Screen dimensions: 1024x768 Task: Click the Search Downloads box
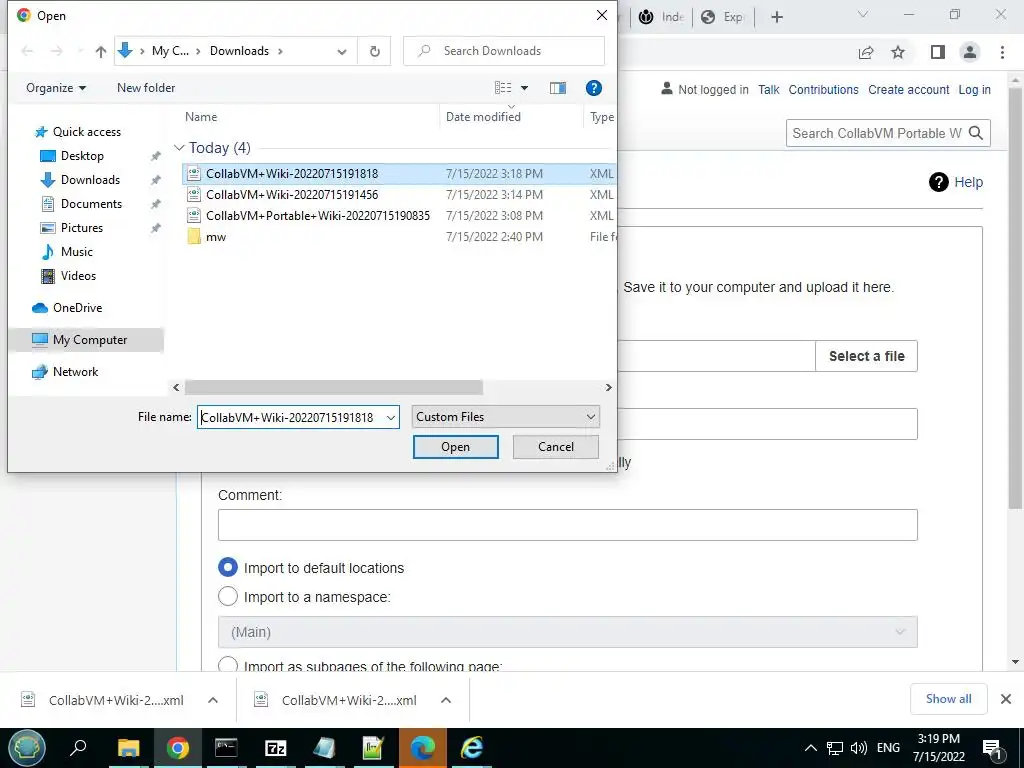pos(504,51)
